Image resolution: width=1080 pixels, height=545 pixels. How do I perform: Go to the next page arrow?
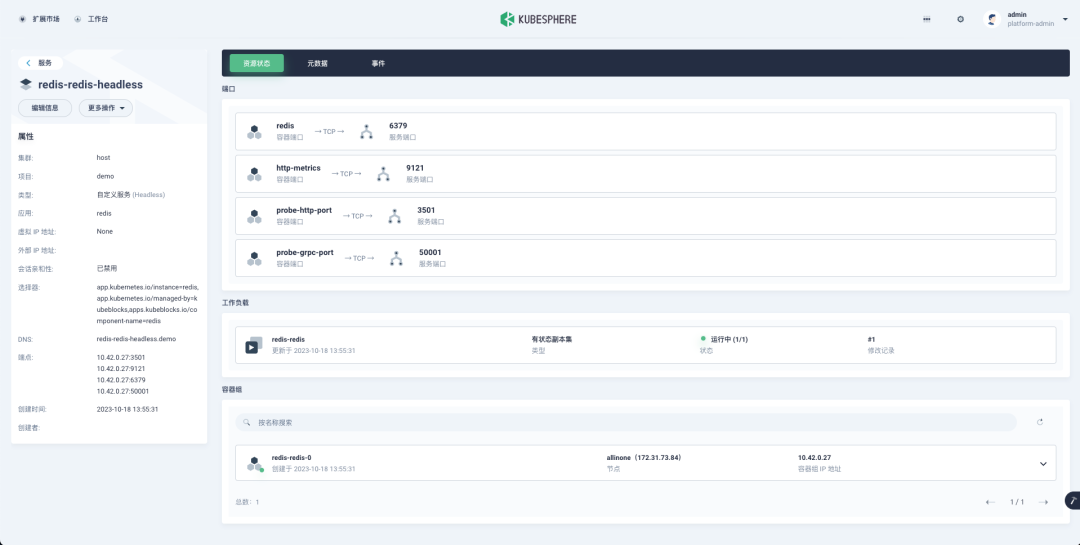(x=1043, y=502)
